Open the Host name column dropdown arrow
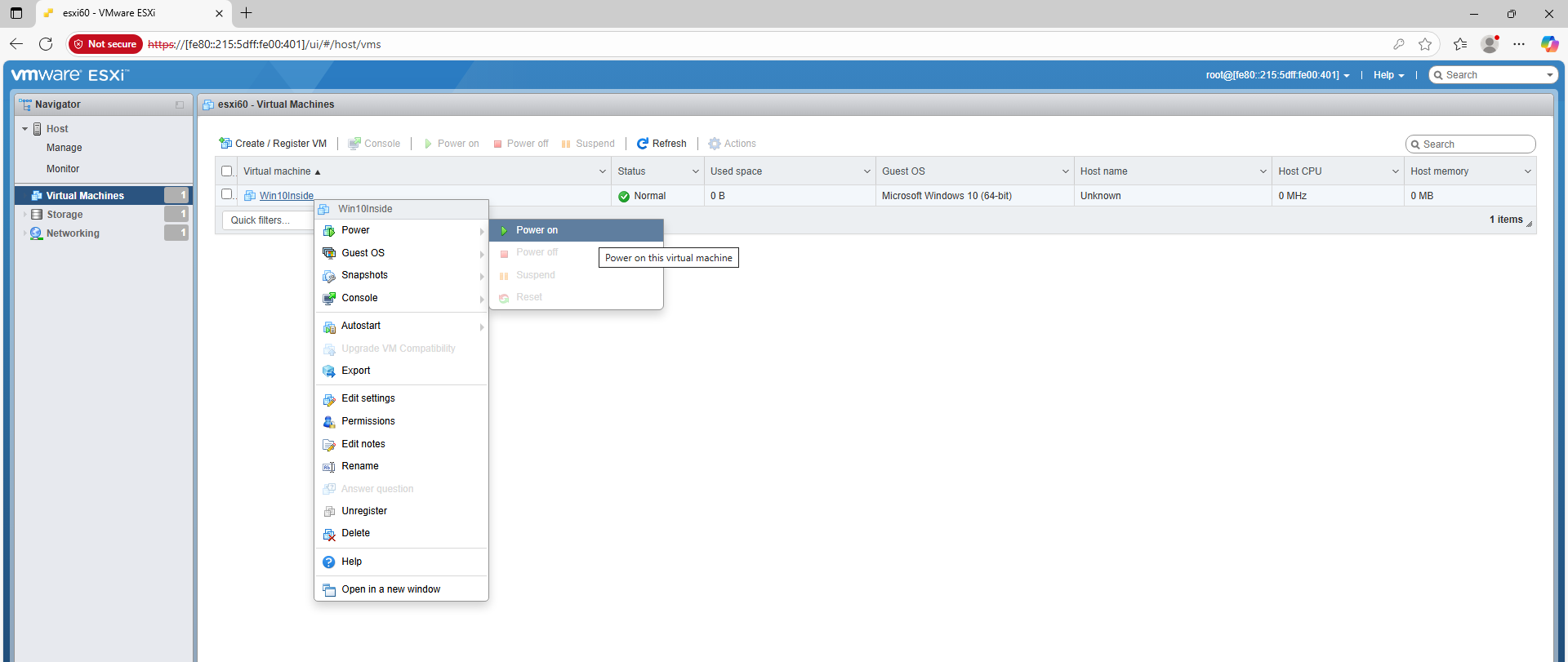Screen dimensions: 1568x662 1263,171
